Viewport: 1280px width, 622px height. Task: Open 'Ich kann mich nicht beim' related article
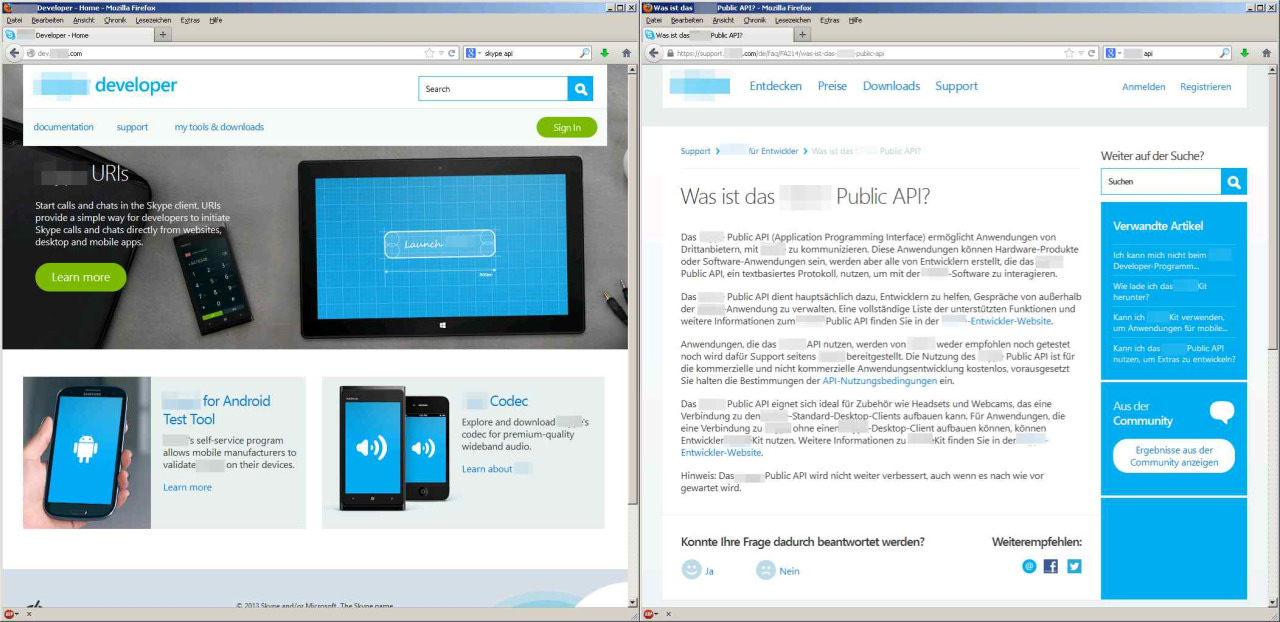(1172, 261)
